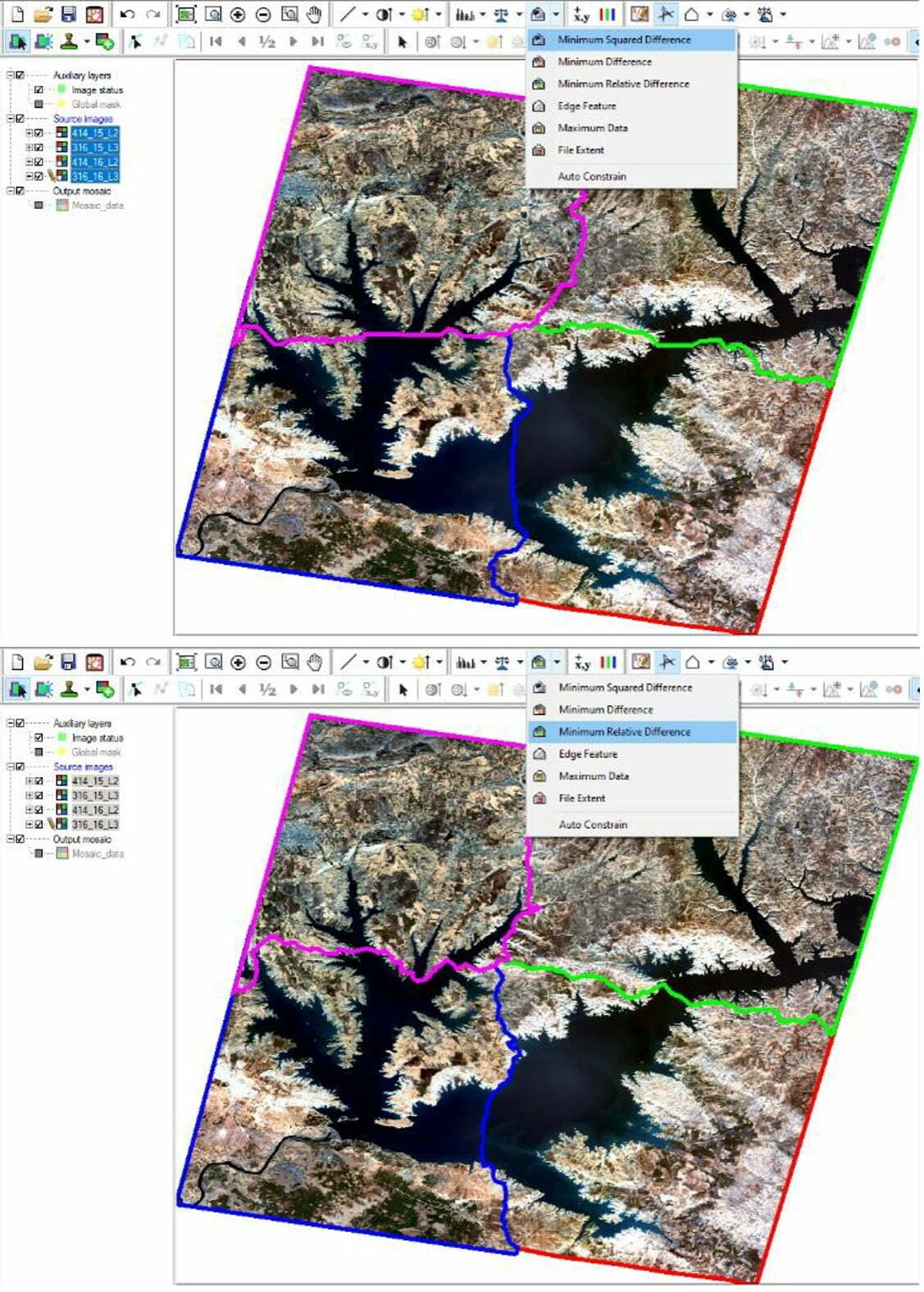924x1292 pixels.
Task: Toggle 316_16_L3 checkbox in lower tree
Action: click(x=39, y=824)
